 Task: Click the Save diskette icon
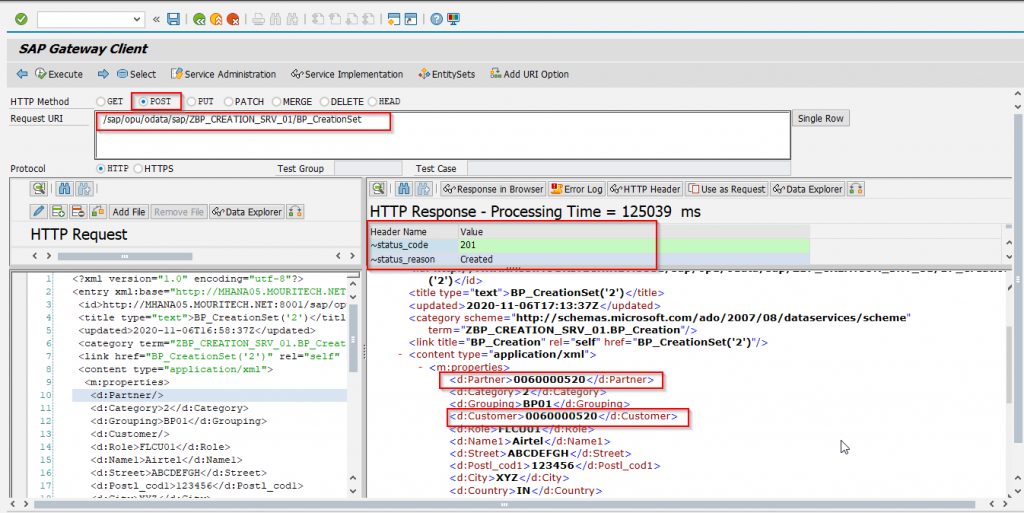pyautogui.click(x=173, y=19)
